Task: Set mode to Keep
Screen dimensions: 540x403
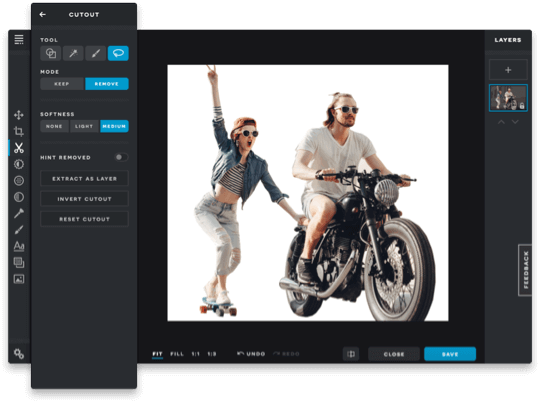Action: tap(62, 84)
